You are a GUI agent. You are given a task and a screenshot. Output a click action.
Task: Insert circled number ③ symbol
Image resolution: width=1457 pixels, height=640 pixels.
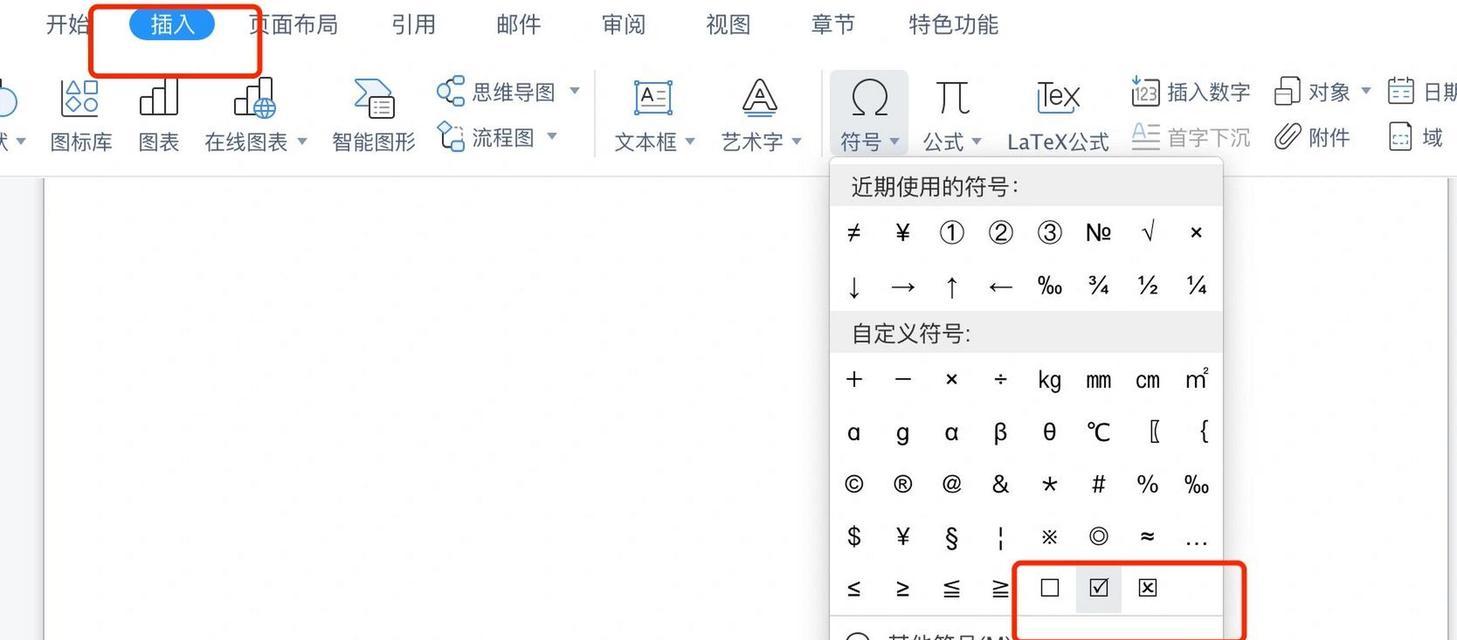click(1049, 233)
